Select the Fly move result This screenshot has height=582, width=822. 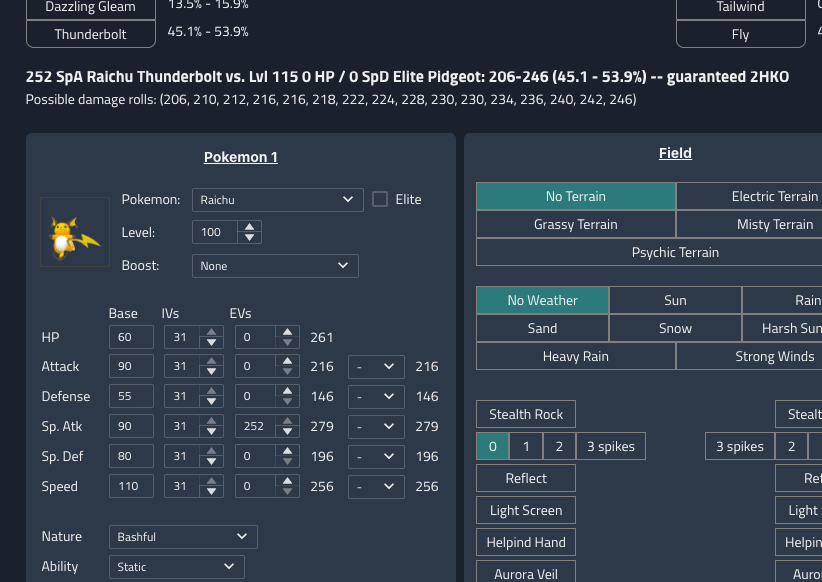point(741,34)
